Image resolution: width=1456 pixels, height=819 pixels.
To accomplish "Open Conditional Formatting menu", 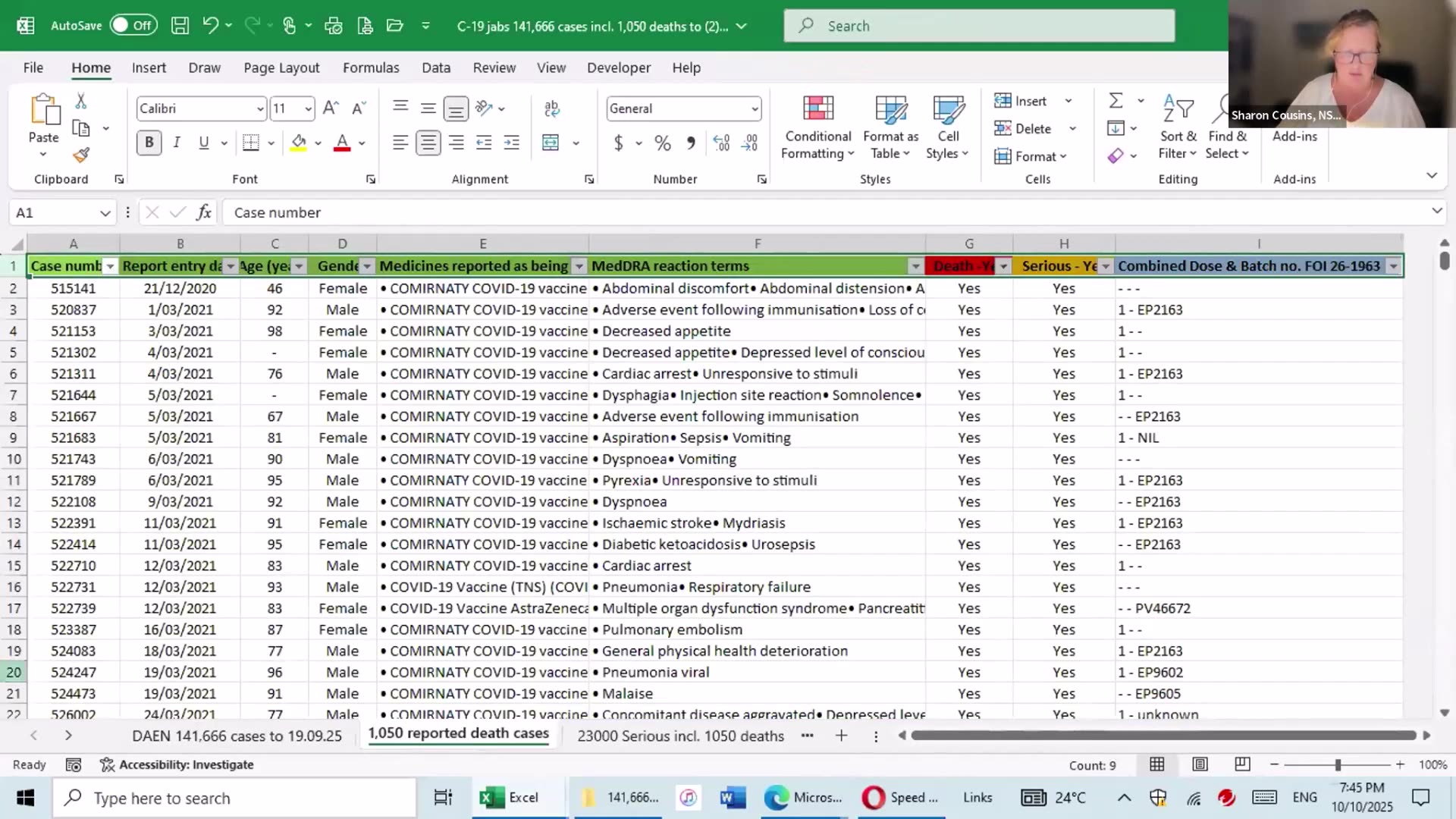I will tap(817, 127).
